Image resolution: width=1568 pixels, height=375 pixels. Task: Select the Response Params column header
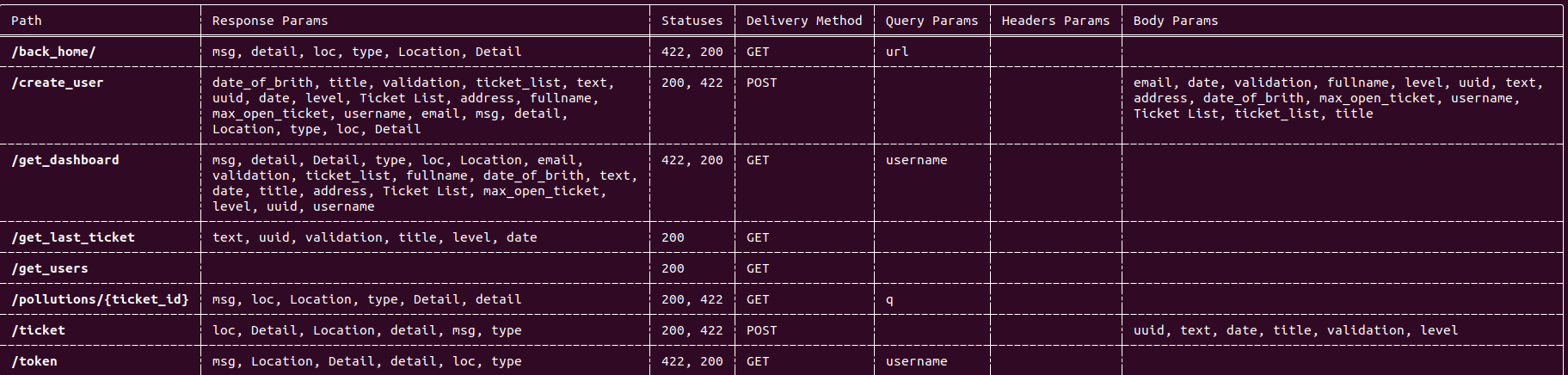[270, 21]
